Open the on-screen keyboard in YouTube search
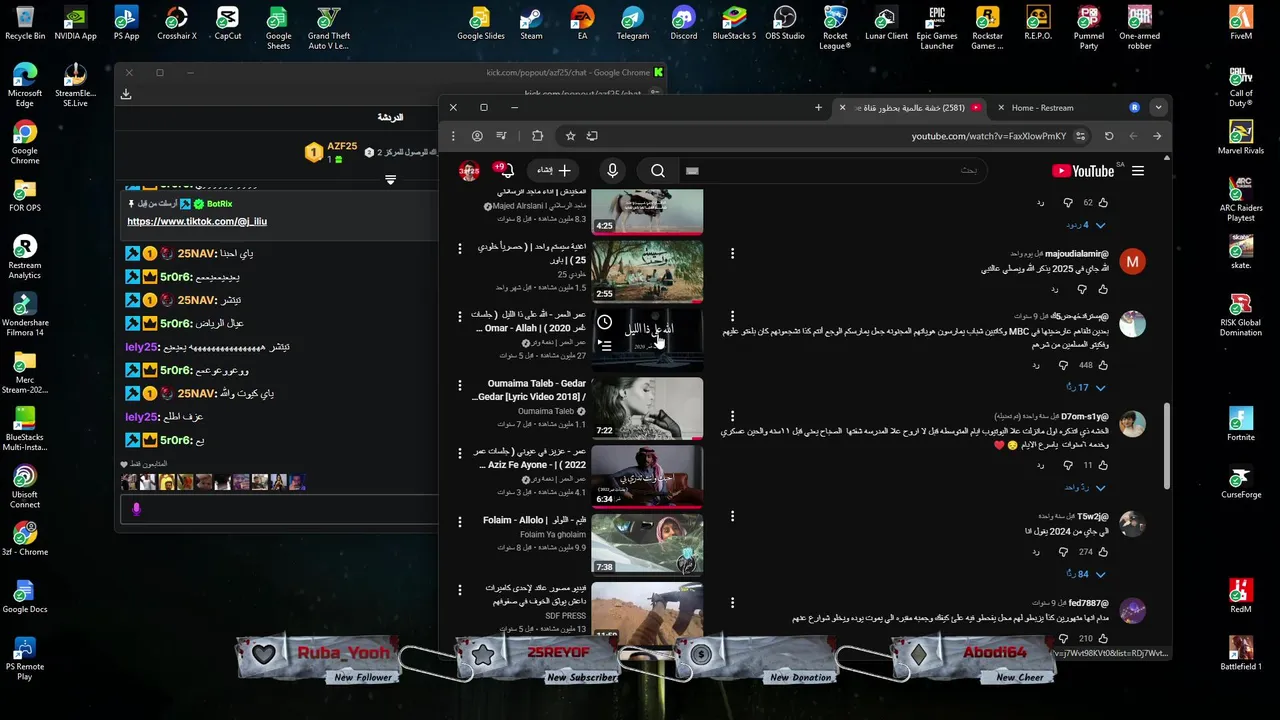The height and width of the screenshot is (720, 1280). [x=692, y=171]
